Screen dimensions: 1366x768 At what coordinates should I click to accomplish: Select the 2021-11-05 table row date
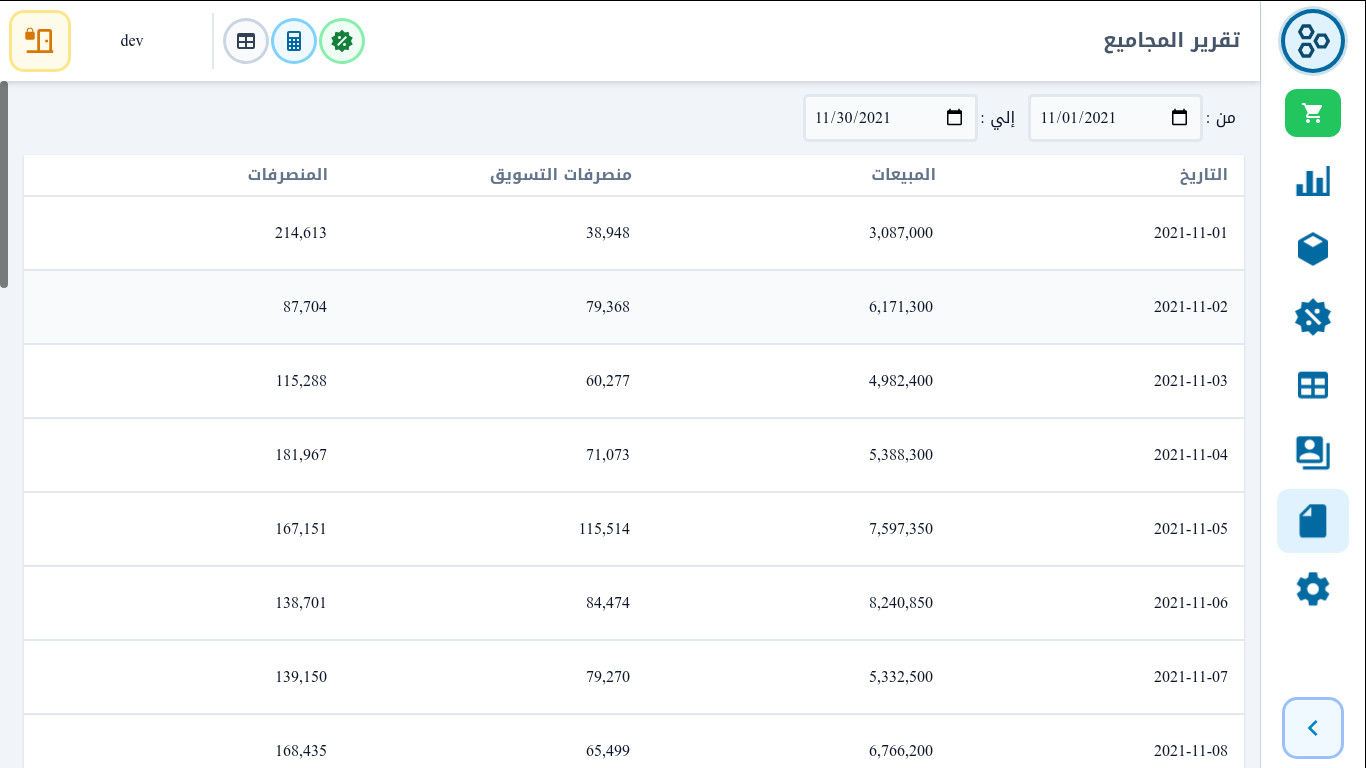(x=1190, y=529)
